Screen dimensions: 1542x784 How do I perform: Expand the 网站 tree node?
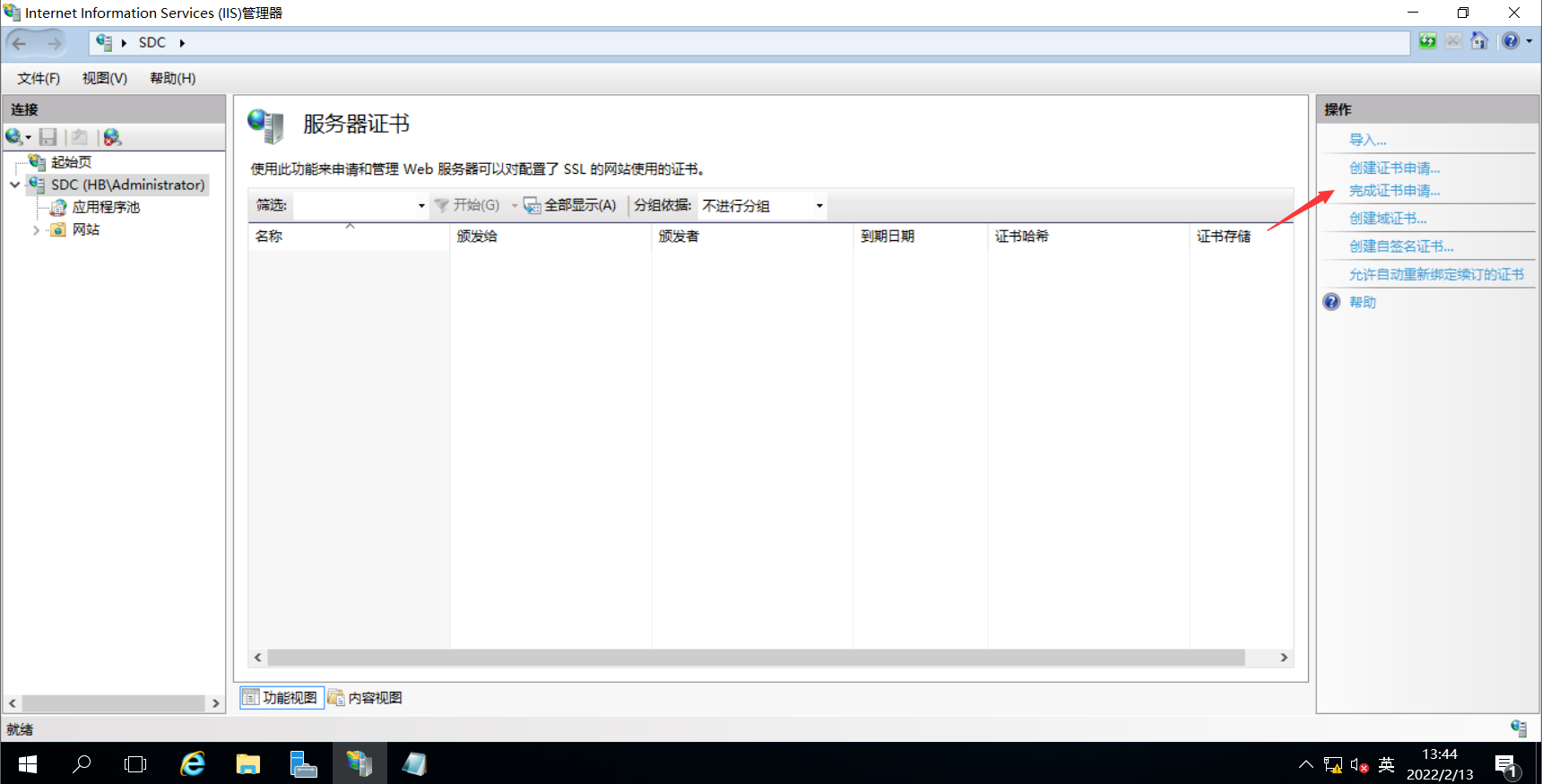pyautogui.click(x=36, y=230)
